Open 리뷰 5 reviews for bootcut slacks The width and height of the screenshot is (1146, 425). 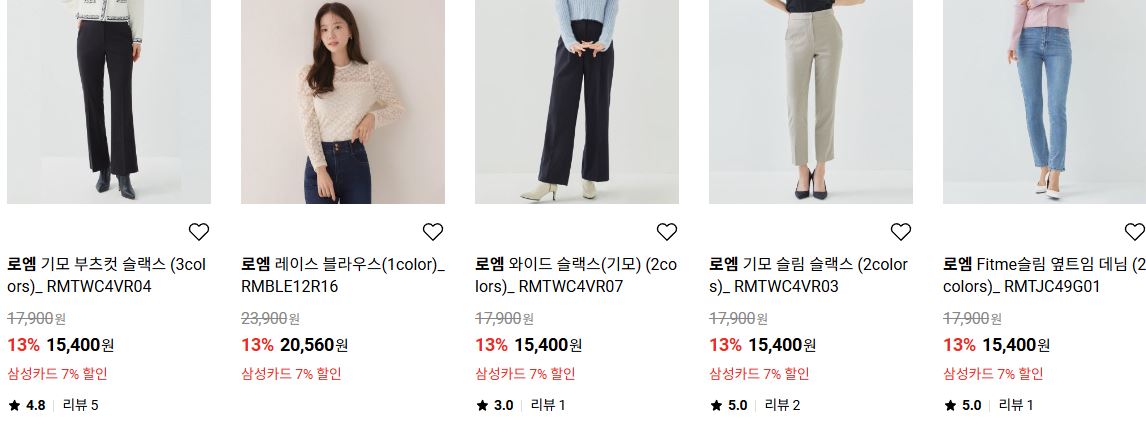[80, 405]
